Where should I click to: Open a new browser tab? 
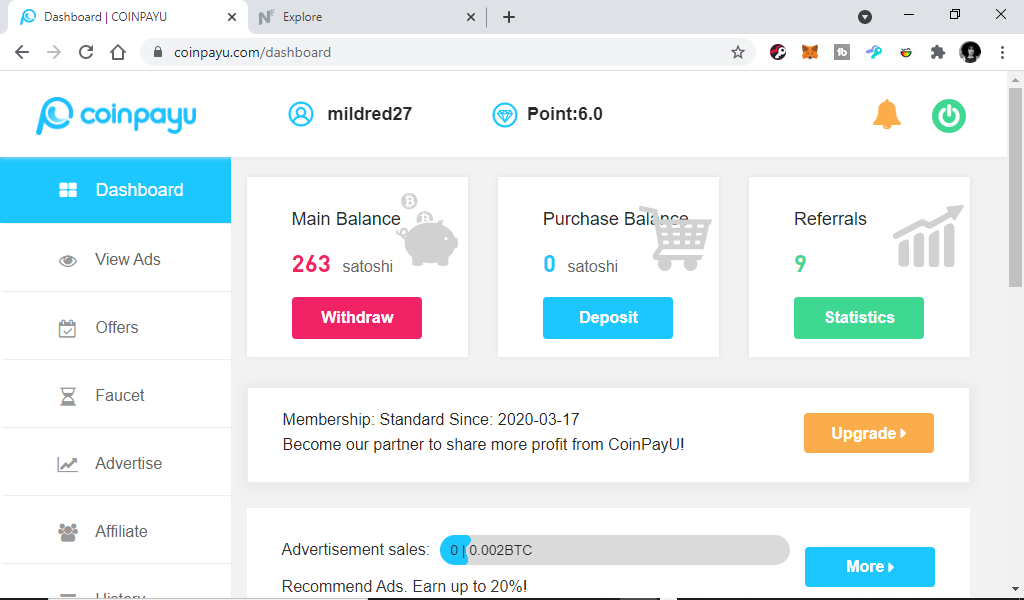[x=509, y=17]
